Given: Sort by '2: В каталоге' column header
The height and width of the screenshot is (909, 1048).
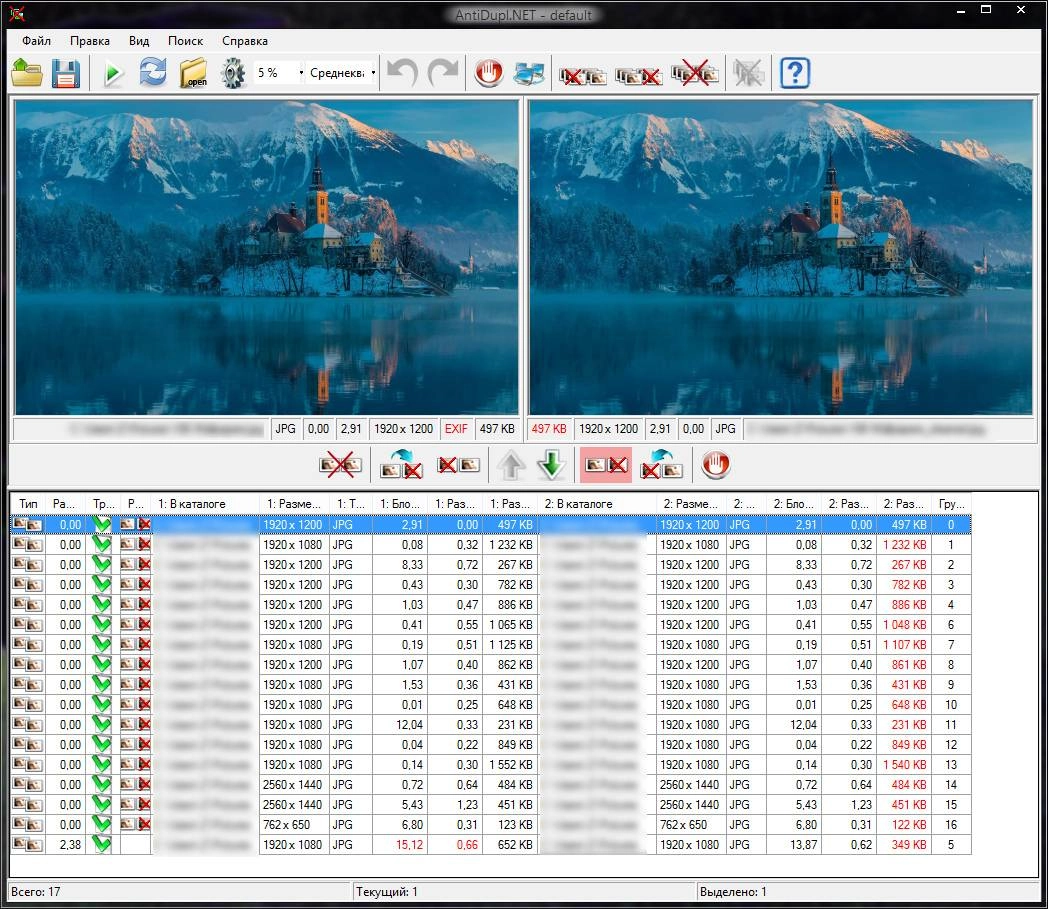Looking at the screenshot, I should tap(597, 504).
